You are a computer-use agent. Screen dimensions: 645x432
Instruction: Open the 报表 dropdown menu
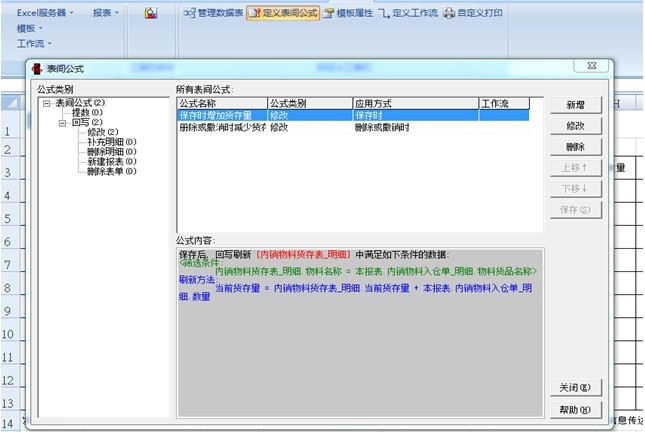[105, 13]
